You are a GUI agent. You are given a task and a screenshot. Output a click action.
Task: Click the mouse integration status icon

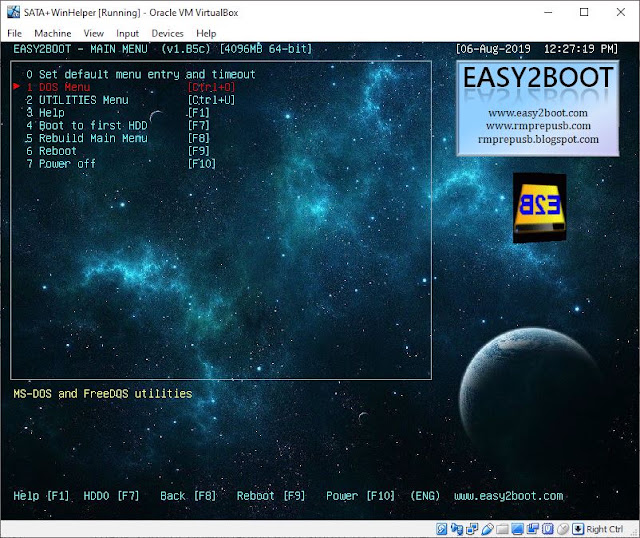tap(562, 529)
